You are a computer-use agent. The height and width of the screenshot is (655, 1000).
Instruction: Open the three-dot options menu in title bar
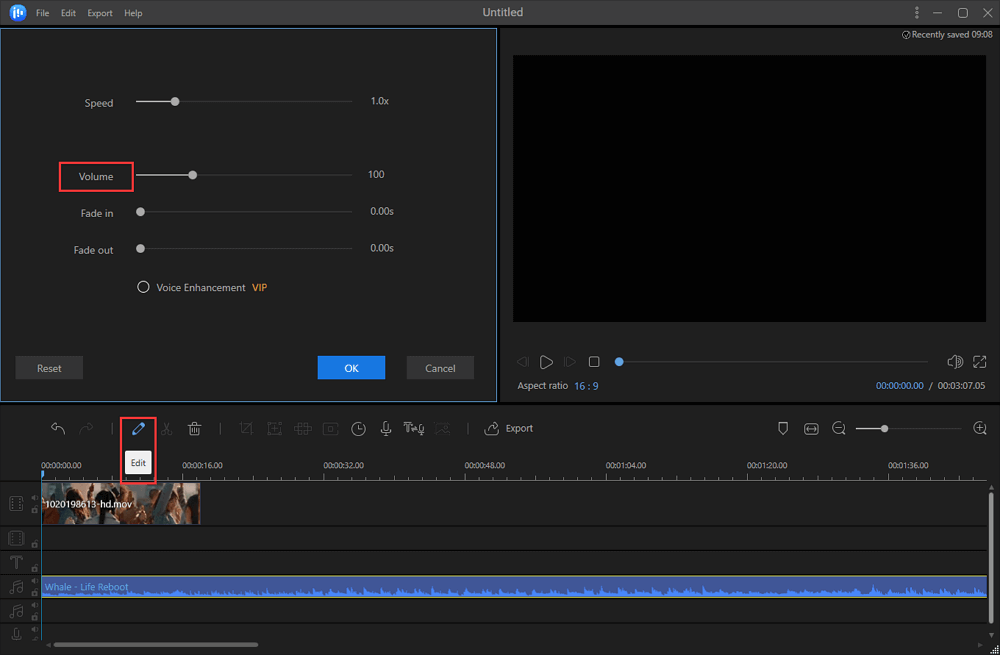coord(917,13)
